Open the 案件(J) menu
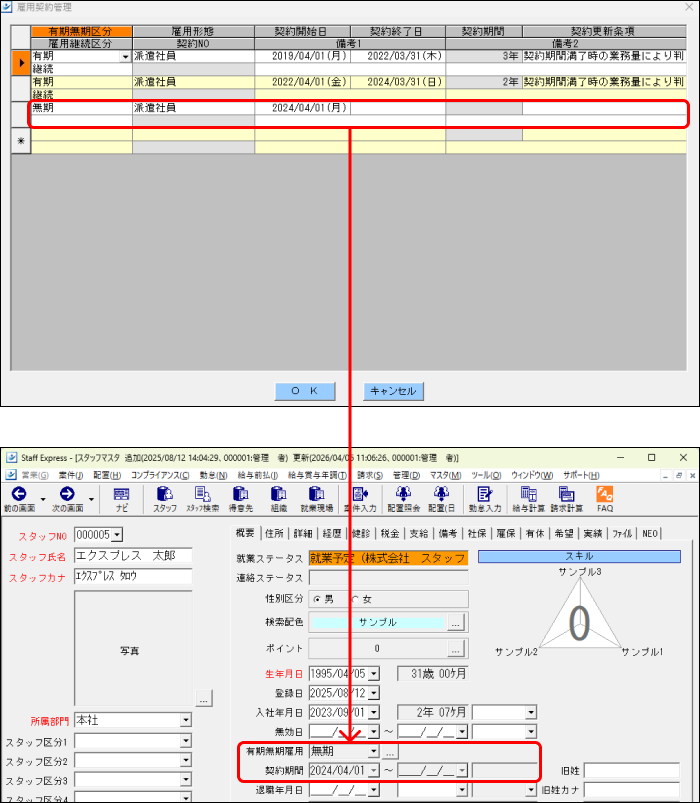 coord(71,475)
